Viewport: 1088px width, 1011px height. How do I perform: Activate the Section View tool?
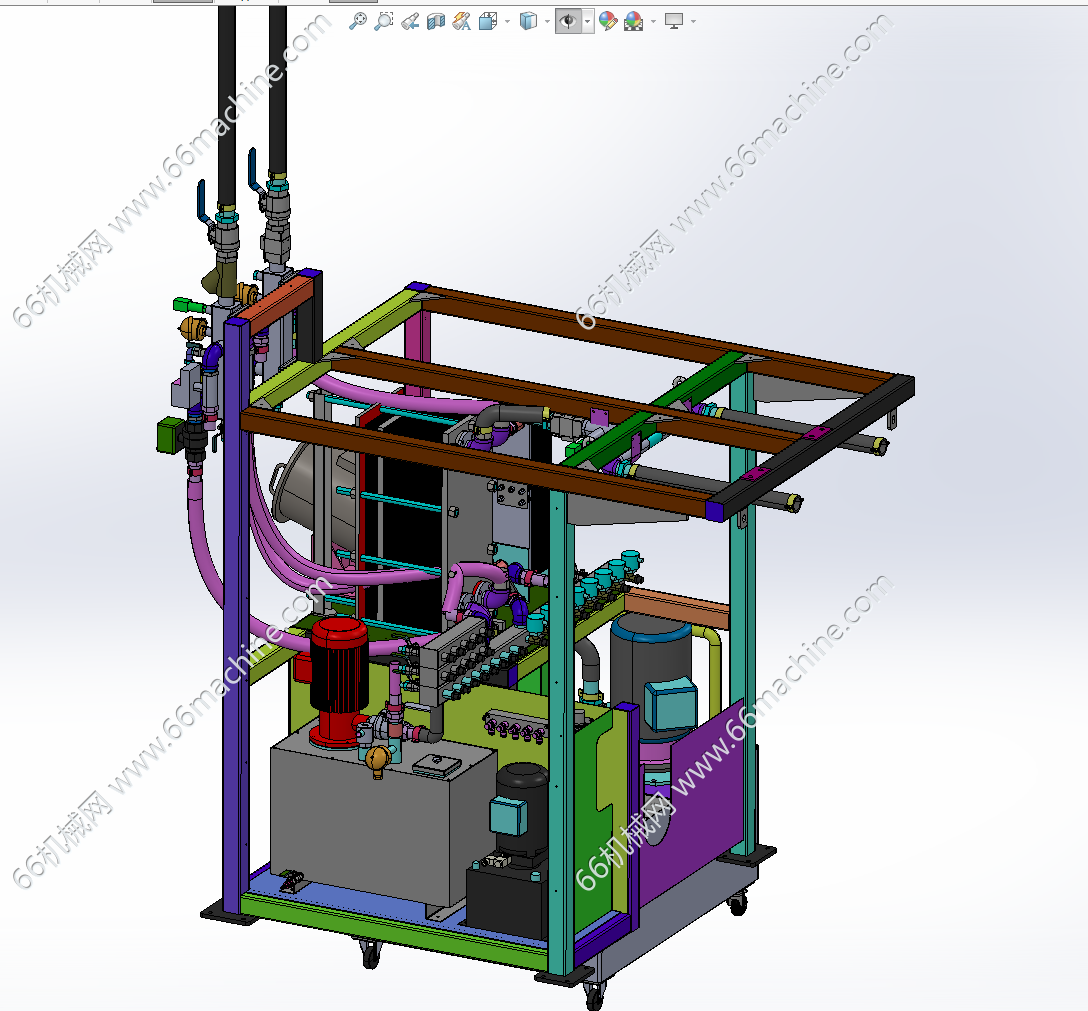[436, 22]
